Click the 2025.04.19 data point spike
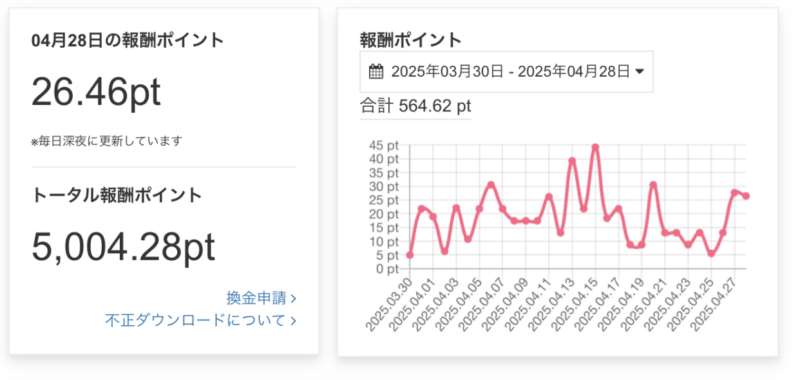Screen dimensions: 800x380 [653, 185]
